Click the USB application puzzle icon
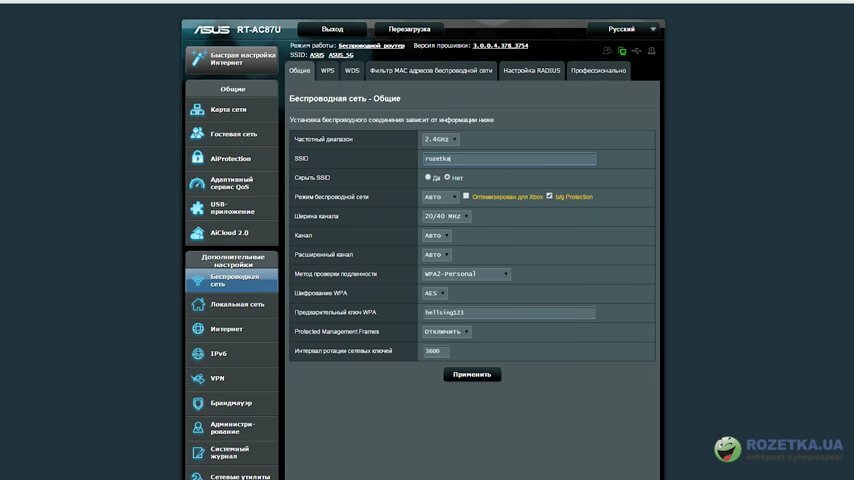The height and width of the screenshot is (480, 854). coord(197,208)
